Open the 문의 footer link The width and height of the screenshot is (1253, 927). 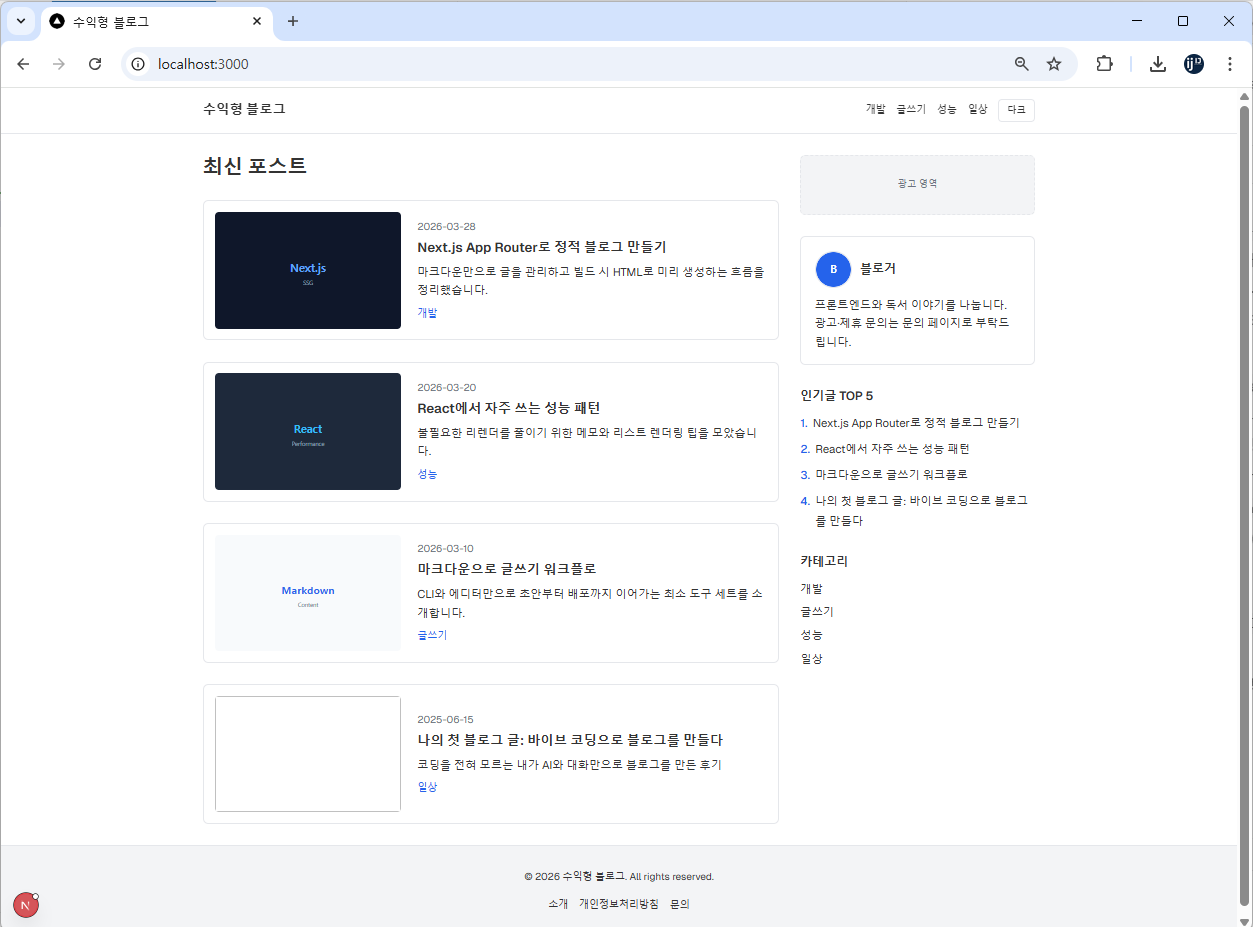[679, 903]
